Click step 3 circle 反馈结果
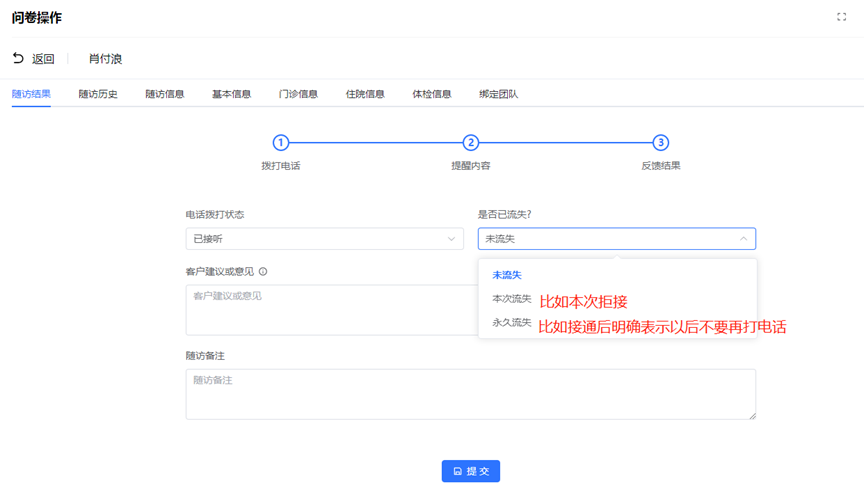The height and width of the screenshot is (486, 864). (x=661, y=143)
